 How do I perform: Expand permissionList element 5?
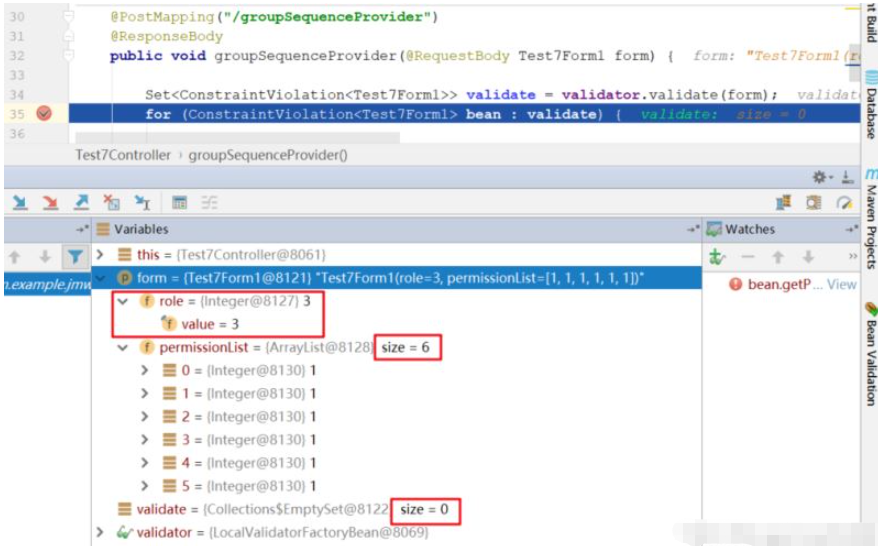(144, 486)
